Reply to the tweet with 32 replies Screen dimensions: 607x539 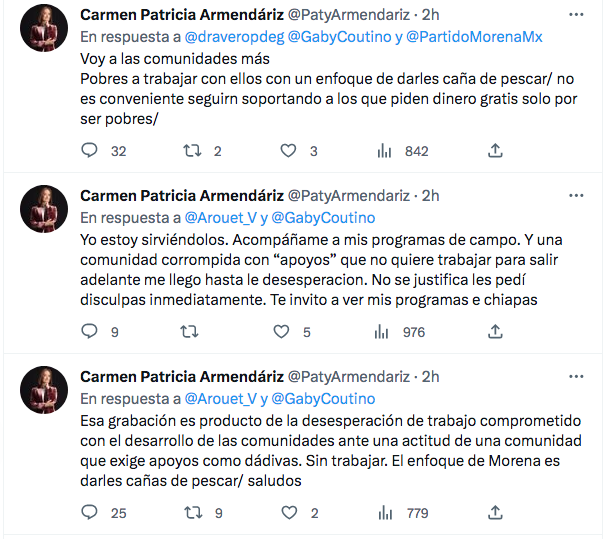[x=90, y=151]
